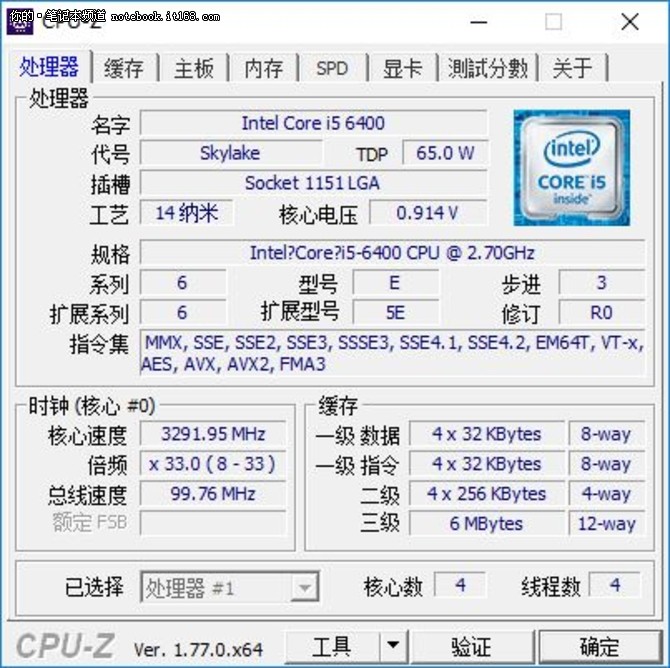Confirm with the 确定 button
The image size is (670, 668).
click(x=599, y=645)
